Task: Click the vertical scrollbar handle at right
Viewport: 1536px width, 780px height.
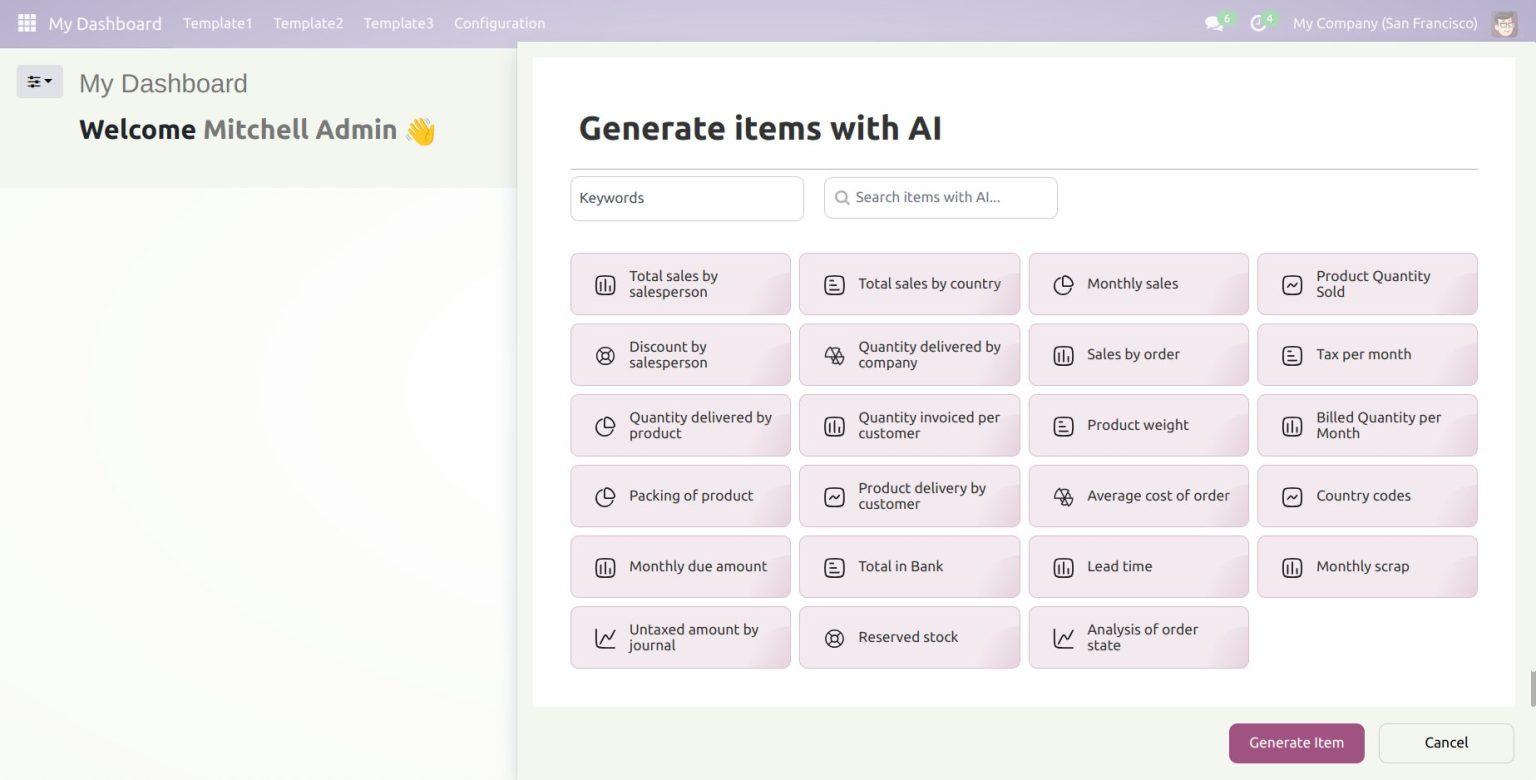Action: pos(1531,688)
